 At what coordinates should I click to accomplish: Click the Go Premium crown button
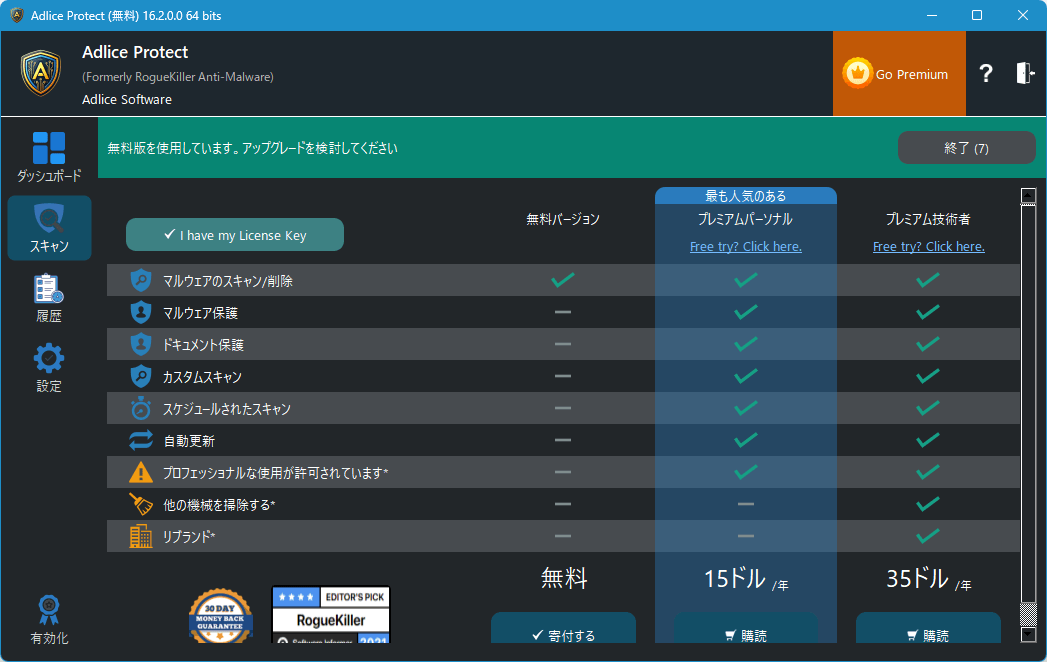click(899, 73)
